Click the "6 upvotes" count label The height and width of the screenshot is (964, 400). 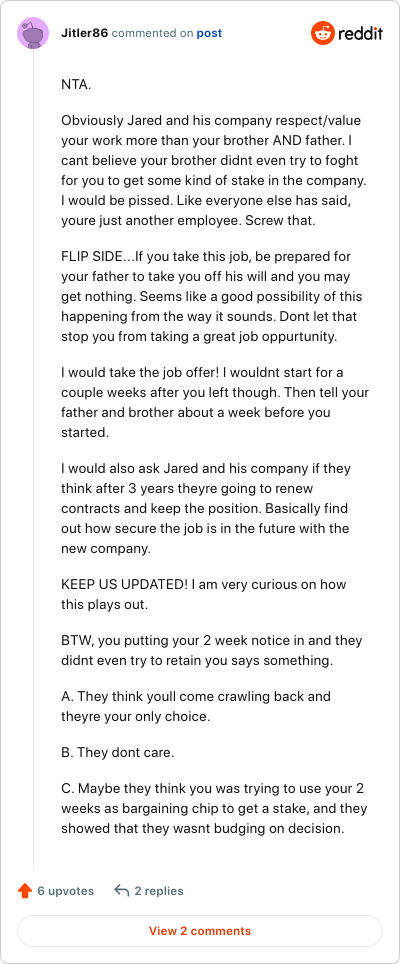pos(66,890)
